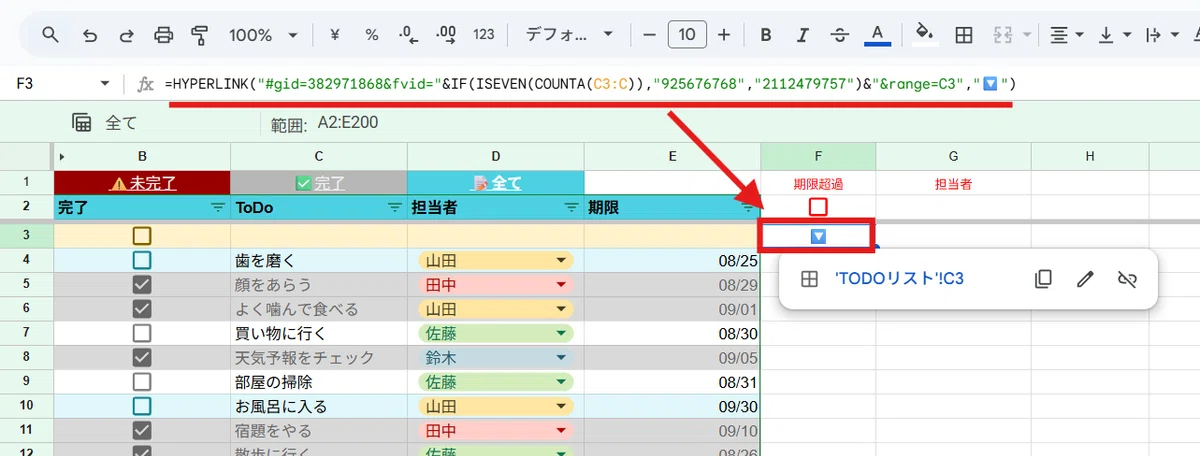Screen dimensions: 1200x456
Task: Open filter menu for 完了 column
Action: click(218, 208)
